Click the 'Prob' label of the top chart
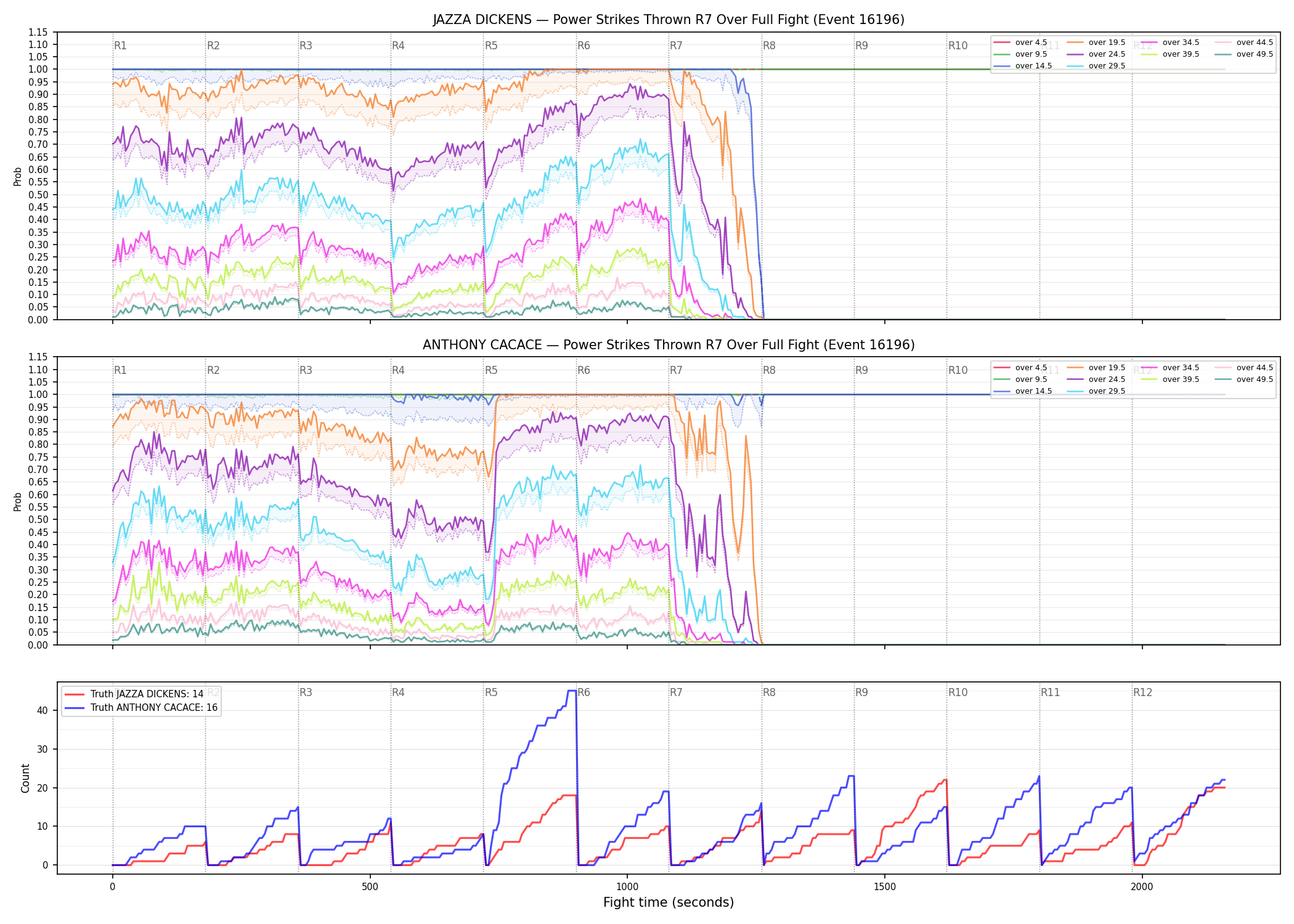Screen dimensions: 1294x924 (x=18, y=177)
